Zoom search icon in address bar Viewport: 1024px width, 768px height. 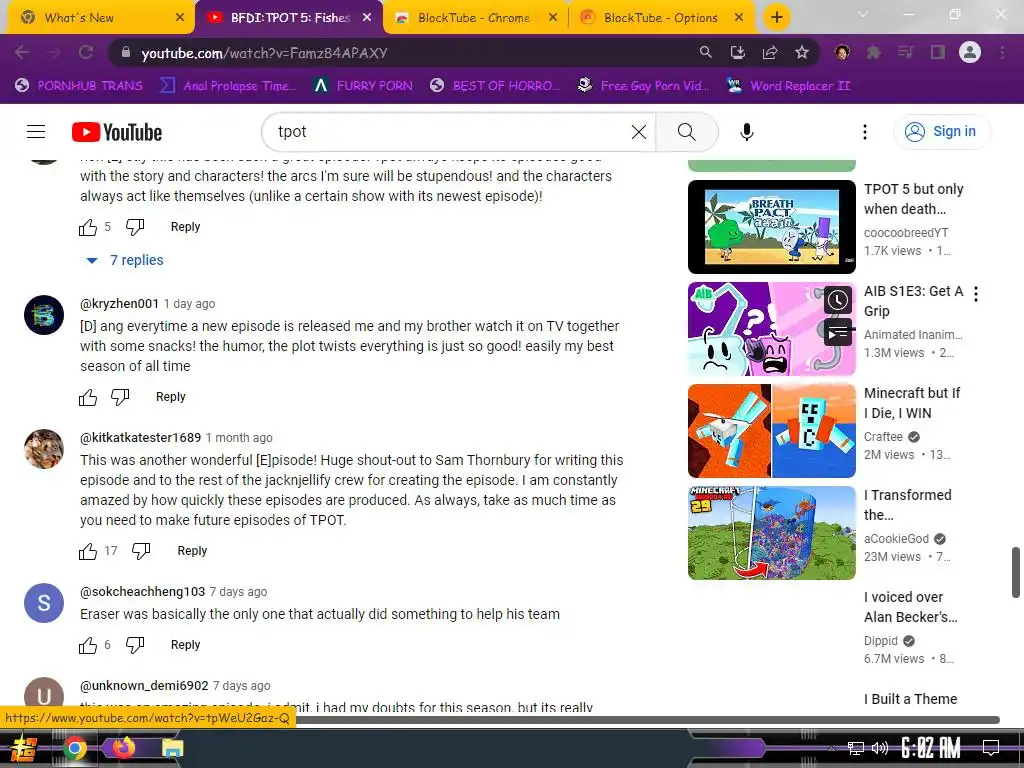click(x=705, y=52)
